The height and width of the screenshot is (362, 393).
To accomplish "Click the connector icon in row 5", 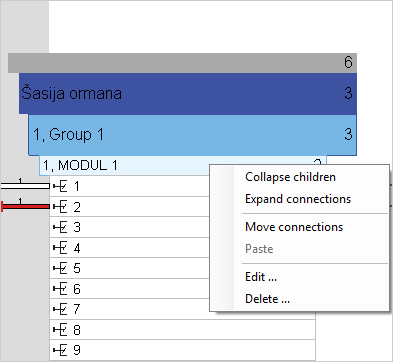I will click(x=60, y=268).
